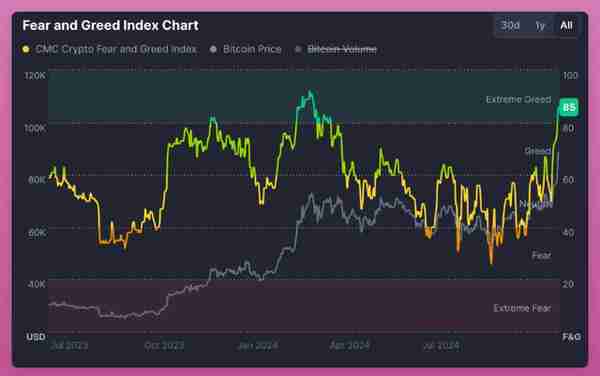Enable the struck-through Bitcoin Volume series
600x376 pixels.
(x=342, y=49)
